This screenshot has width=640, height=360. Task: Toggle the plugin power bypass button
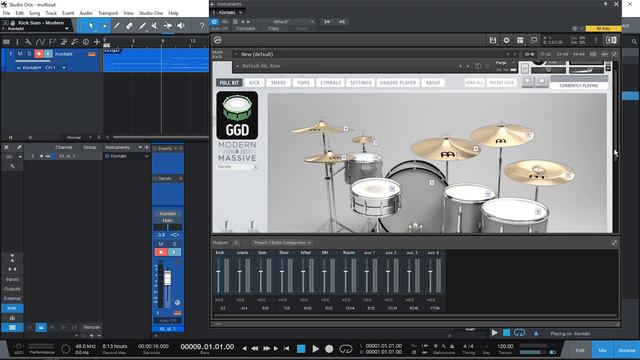point(215,22)
